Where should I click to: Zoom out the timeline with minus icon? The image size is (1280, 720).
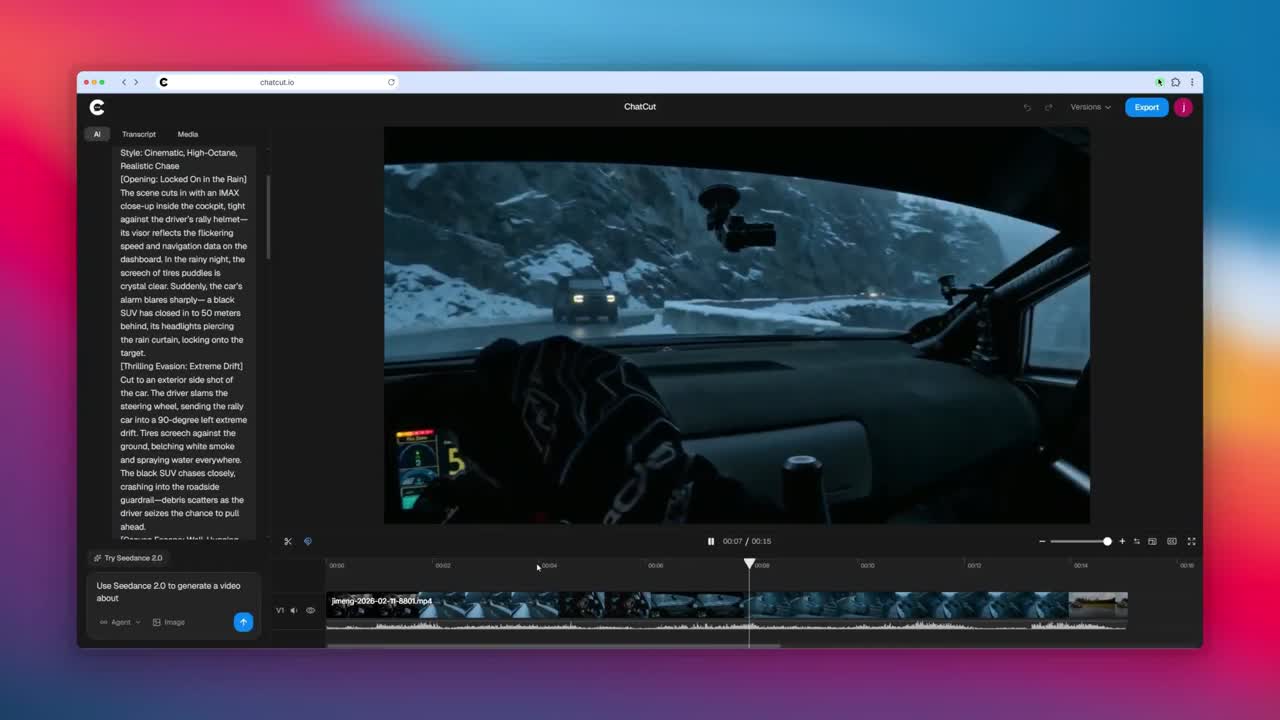click(x=1042, y=541)
